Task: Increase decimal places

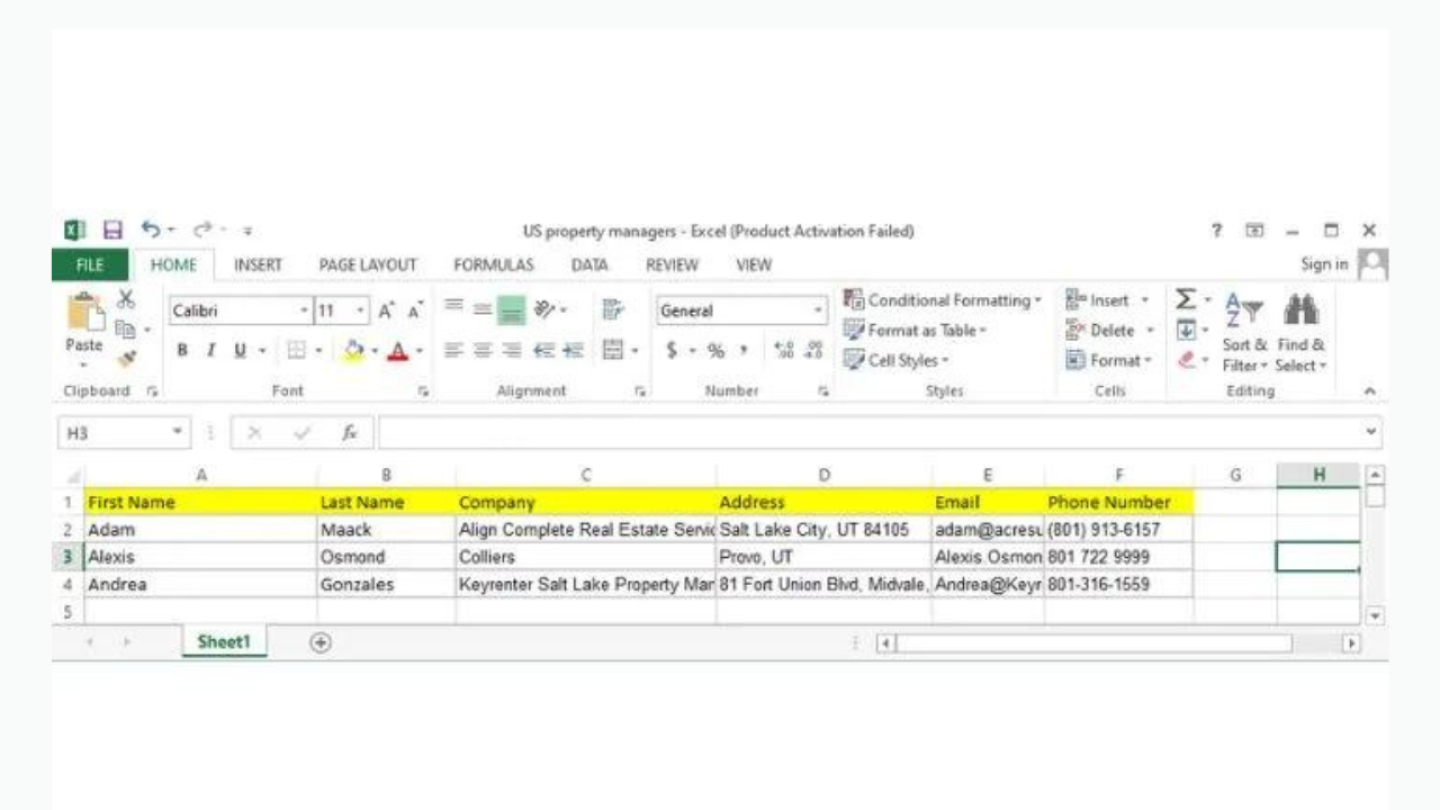Action: (784, 351)
